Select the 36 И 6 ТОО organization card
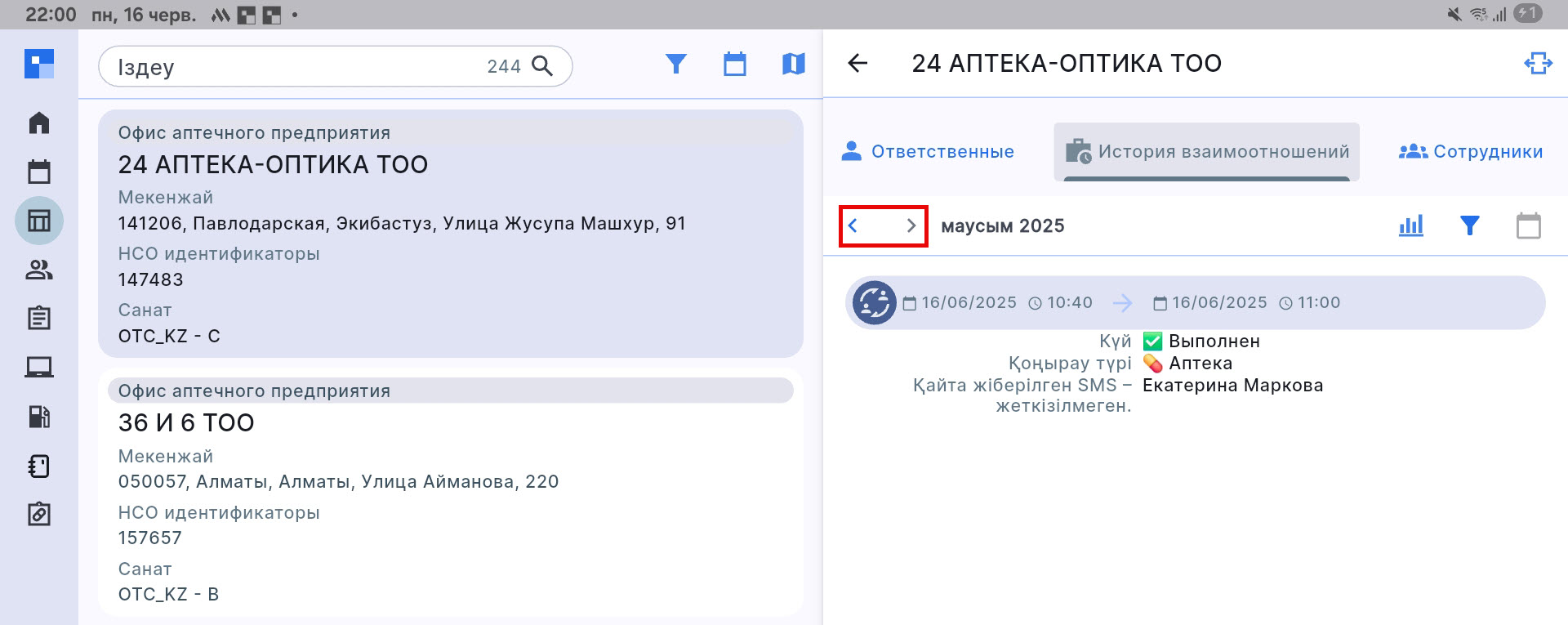The width and height of the screenshot is (1568, 625). [450, 492]
